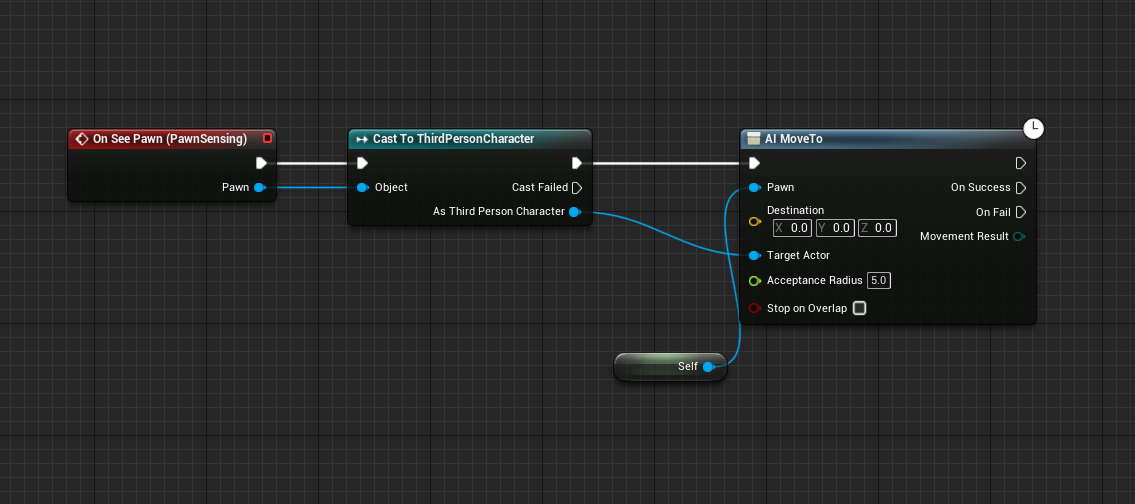The height and width of the screenshot is (504, 1135).
Task: Click the On See Pawn event node title
Action: 169,138
